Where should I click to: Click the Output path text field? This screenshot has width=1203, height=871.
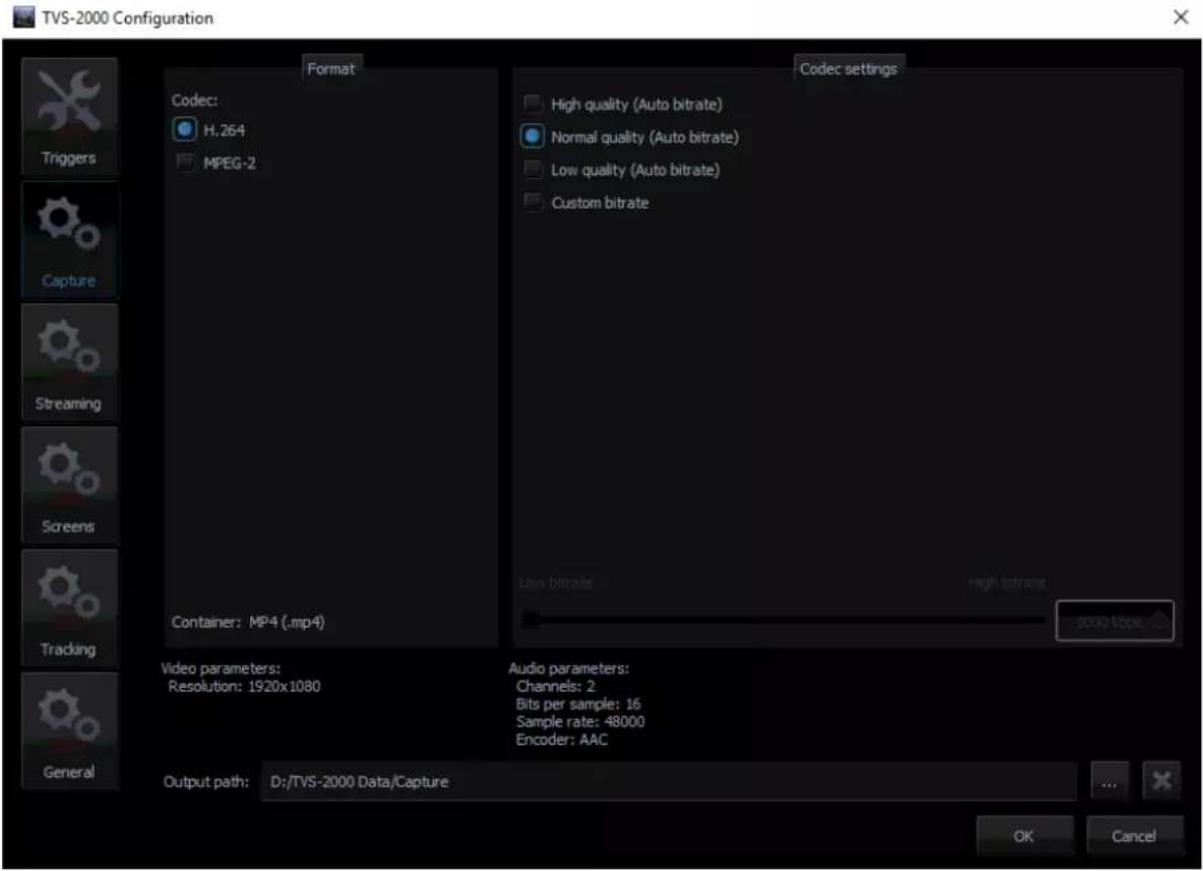pos(669,782)
